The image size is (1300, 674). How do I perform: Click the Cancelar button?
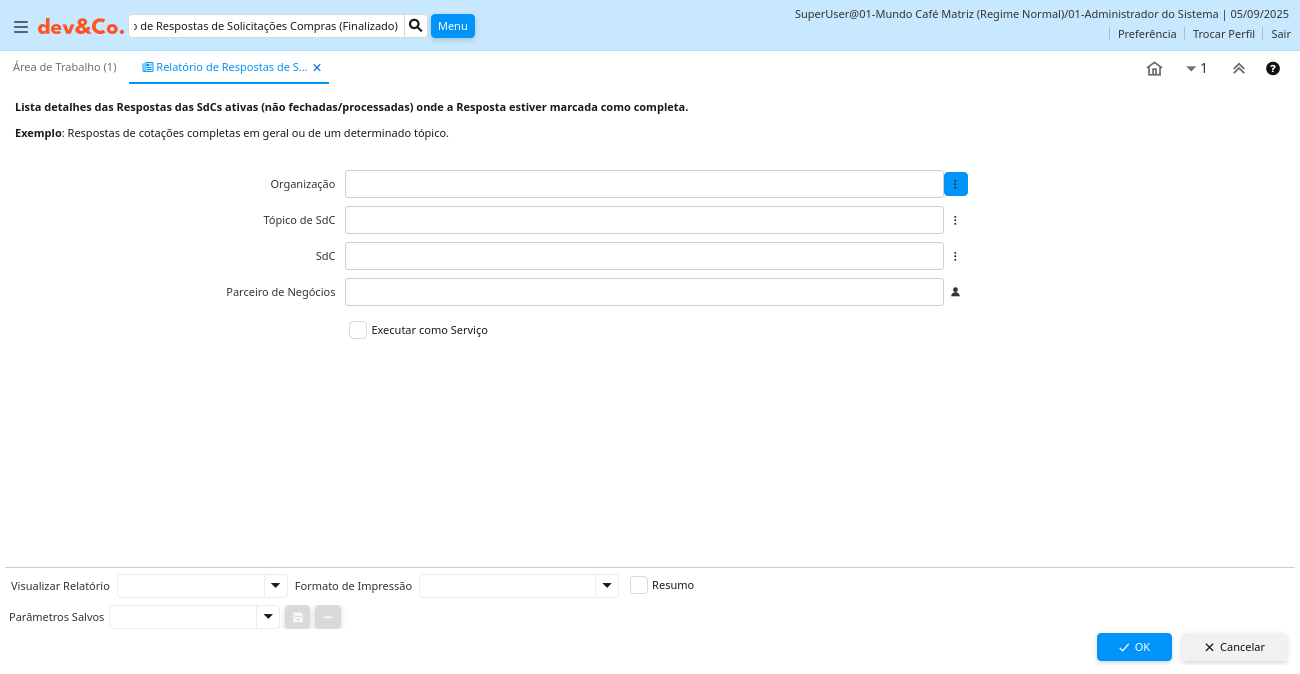1234,647
